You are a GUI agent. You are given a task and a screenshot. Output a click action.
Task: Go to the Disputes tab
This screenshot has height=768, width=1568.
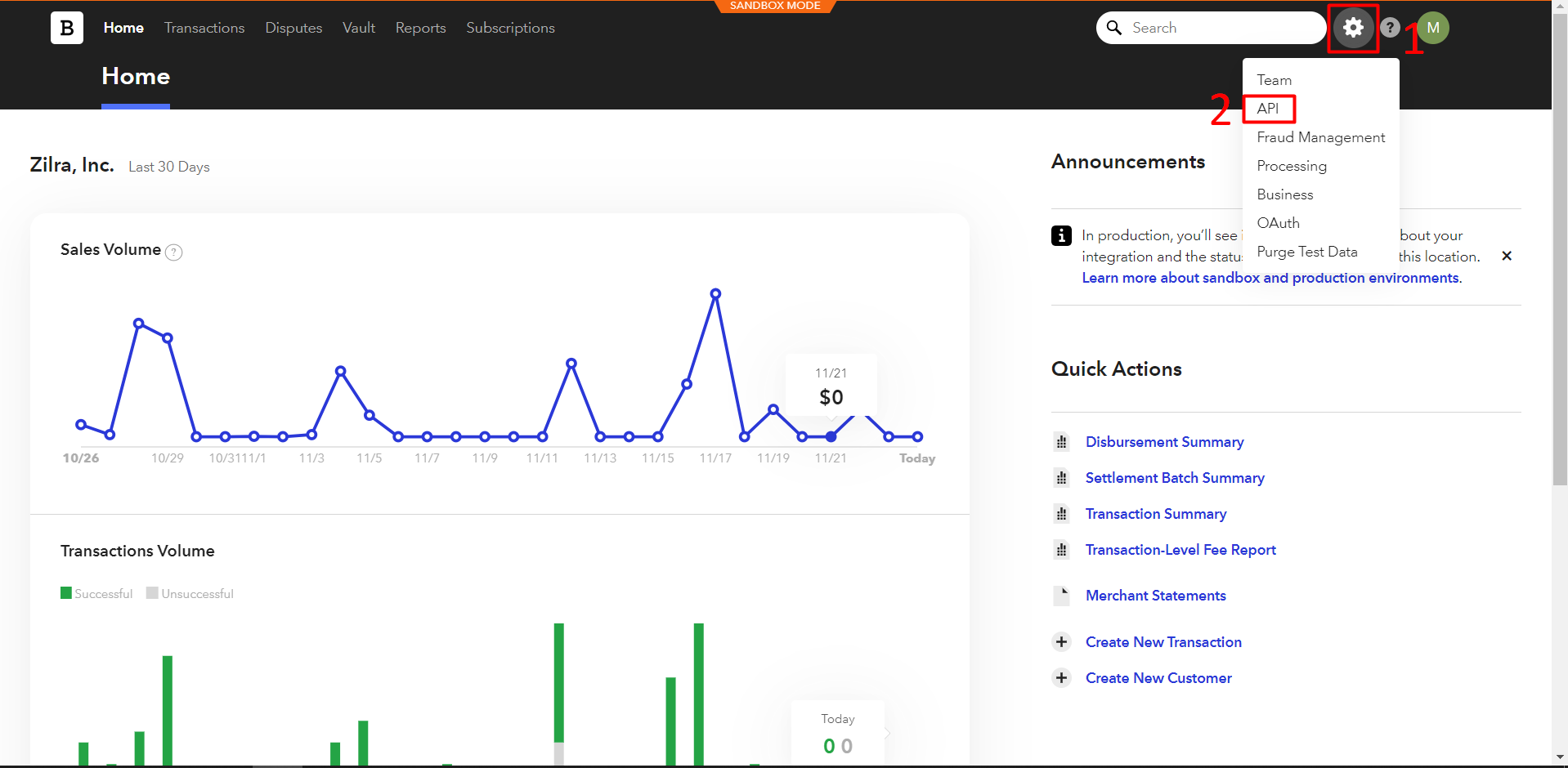coord(293,28)
